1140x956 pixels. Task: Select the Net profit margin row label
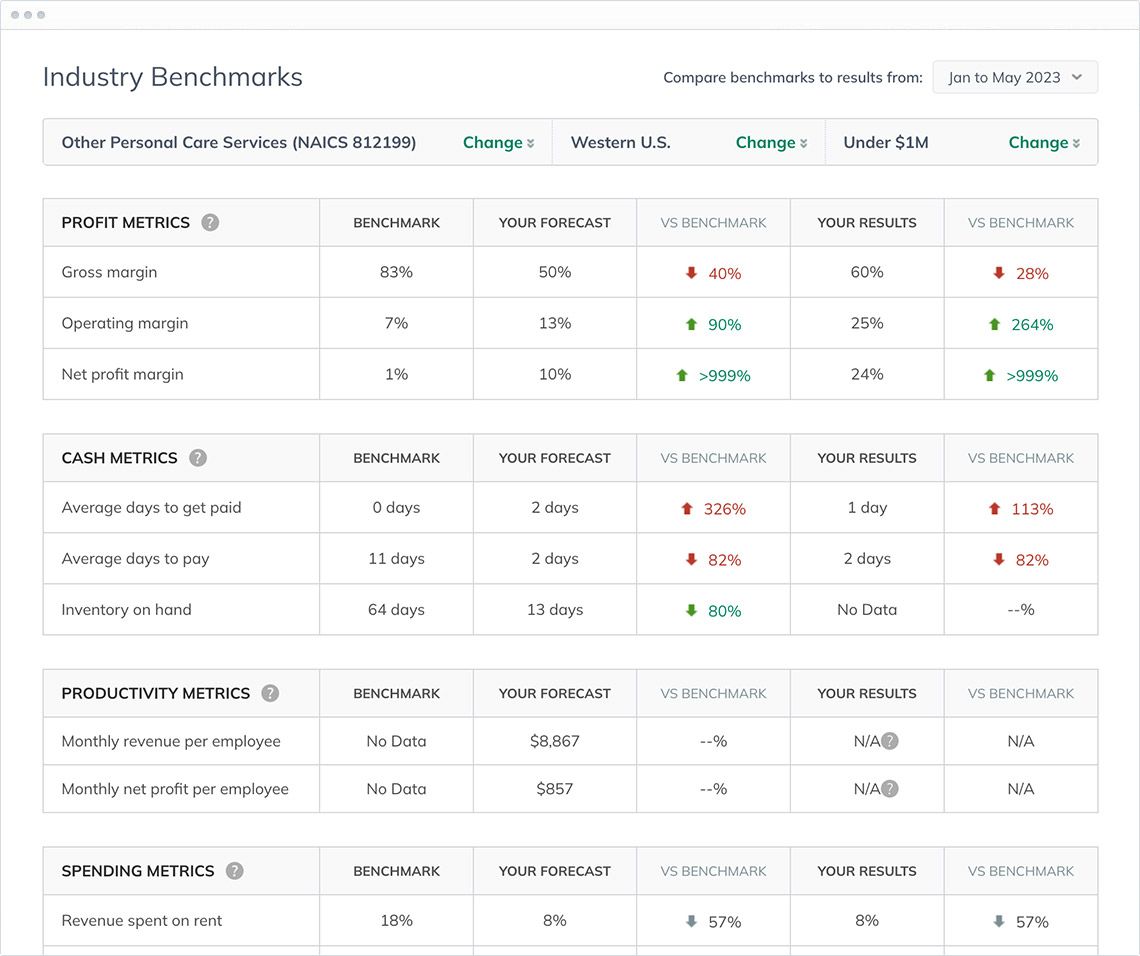point(123,374)
